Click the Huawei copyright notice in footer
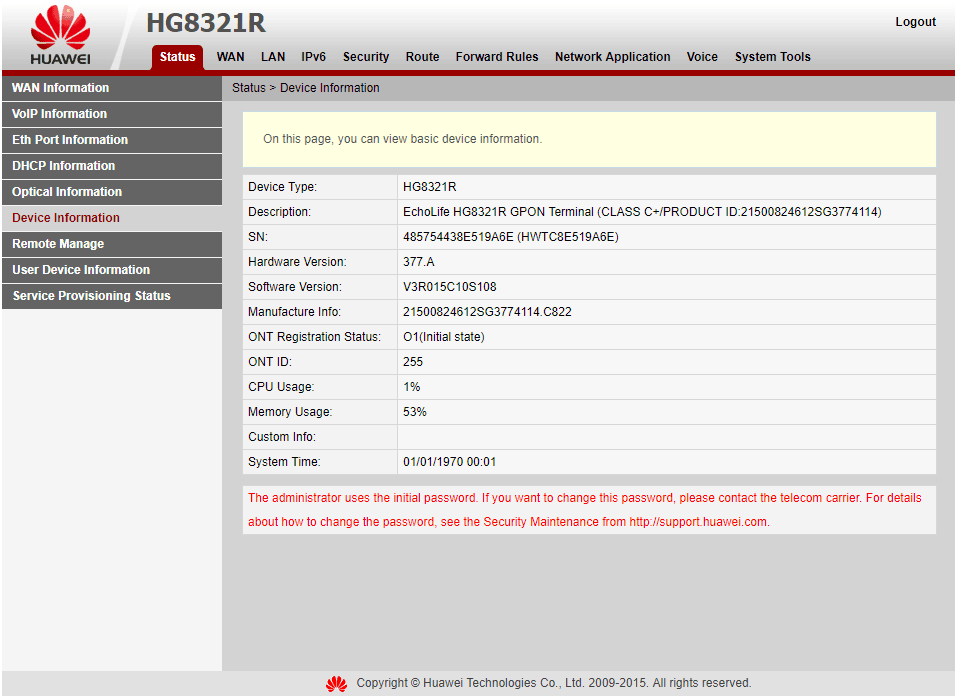This screenshot has height=698, width=955. point(554,683)
